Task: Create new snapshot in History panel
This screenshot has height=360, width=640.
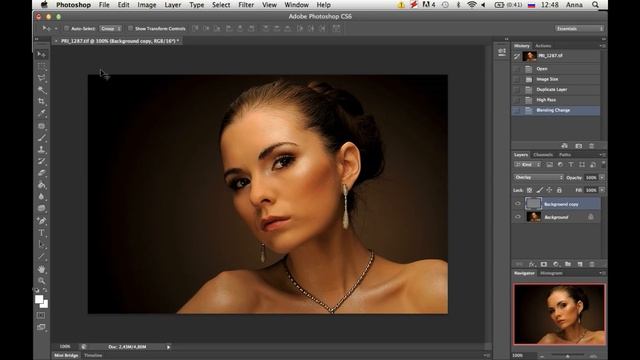Action: coord(579,146)
